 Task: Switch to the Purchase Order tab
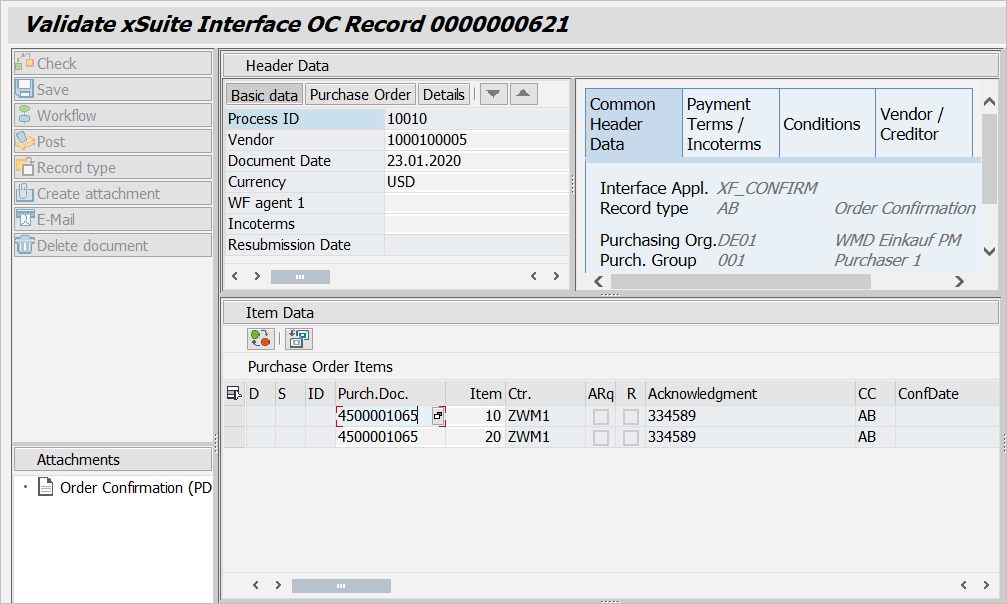360,95
